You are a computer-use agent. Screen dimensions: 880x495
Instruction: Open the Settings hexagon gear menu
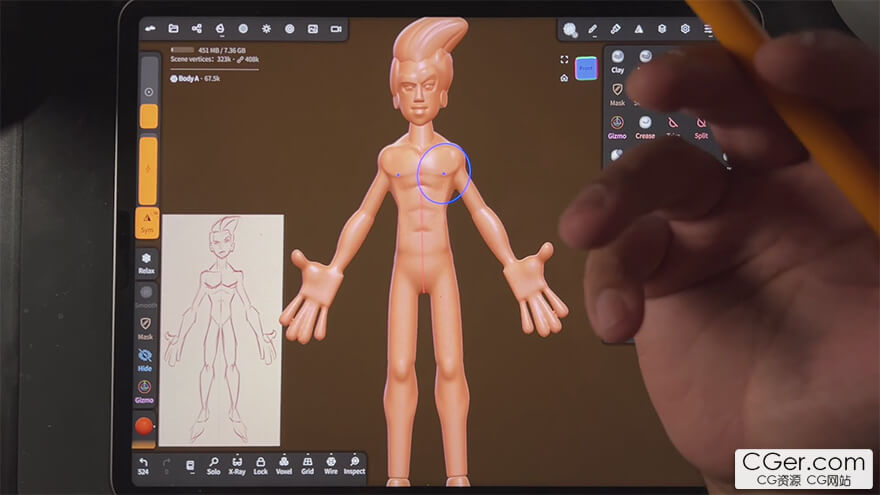click(x=685, y=29)
